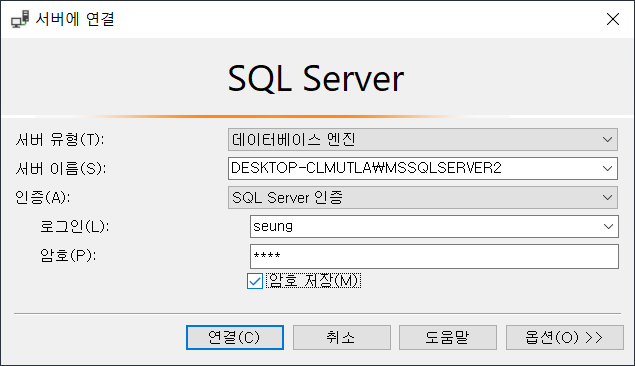Click the 서버 유형(T): label

[x=60, y=140]
